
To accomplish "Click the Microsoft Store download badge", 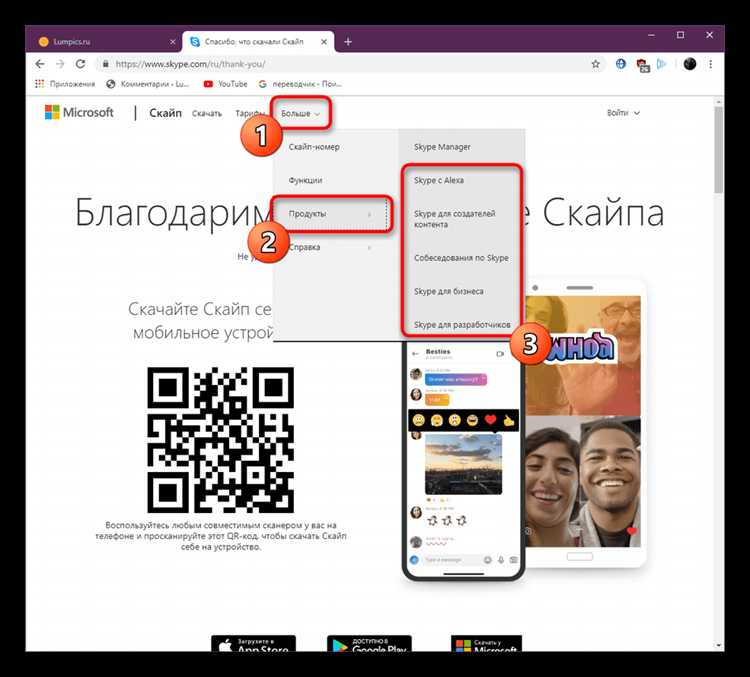I will pyautogui.click(x=486, y=644).
